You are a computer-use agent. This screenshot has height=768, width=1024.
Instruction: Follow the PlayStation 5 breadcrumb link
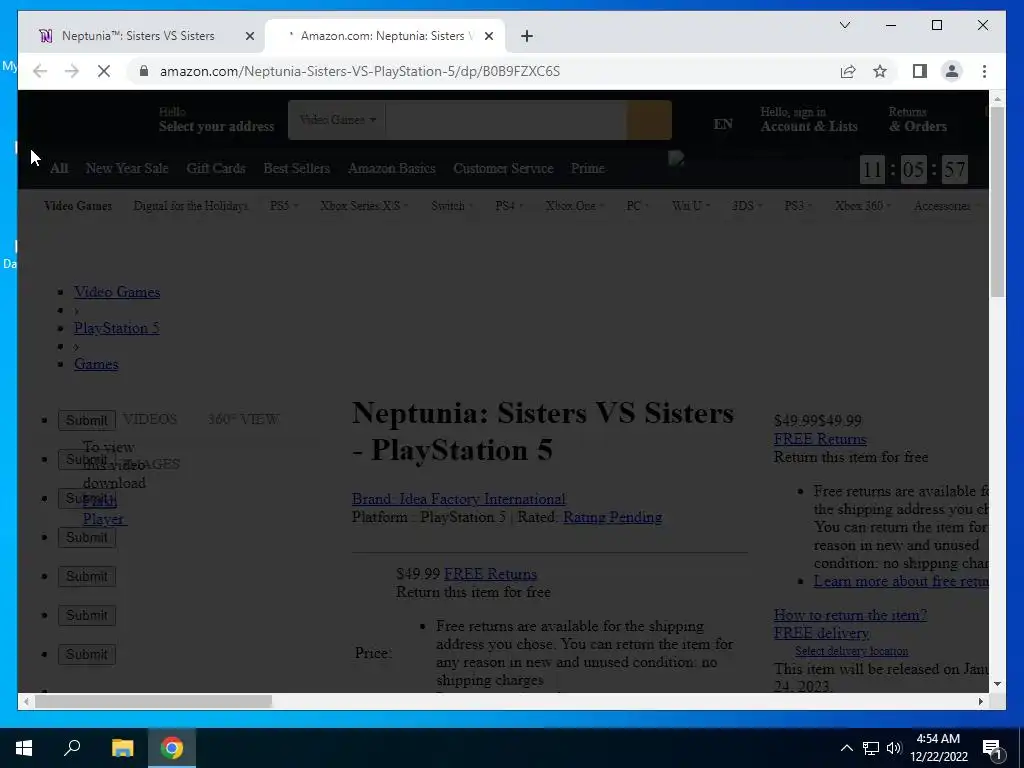116,328
